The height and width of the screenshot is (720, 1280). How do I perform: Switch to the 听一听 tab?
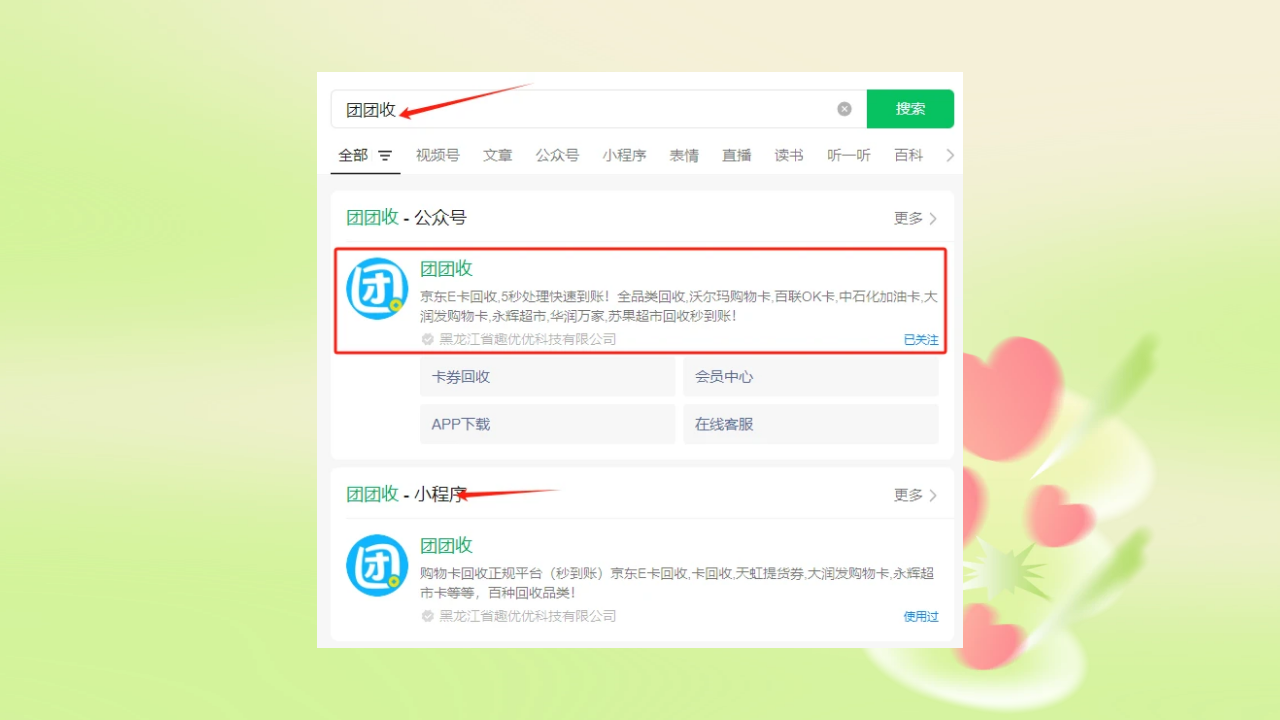pyautogui.click(x=849, y=155)
